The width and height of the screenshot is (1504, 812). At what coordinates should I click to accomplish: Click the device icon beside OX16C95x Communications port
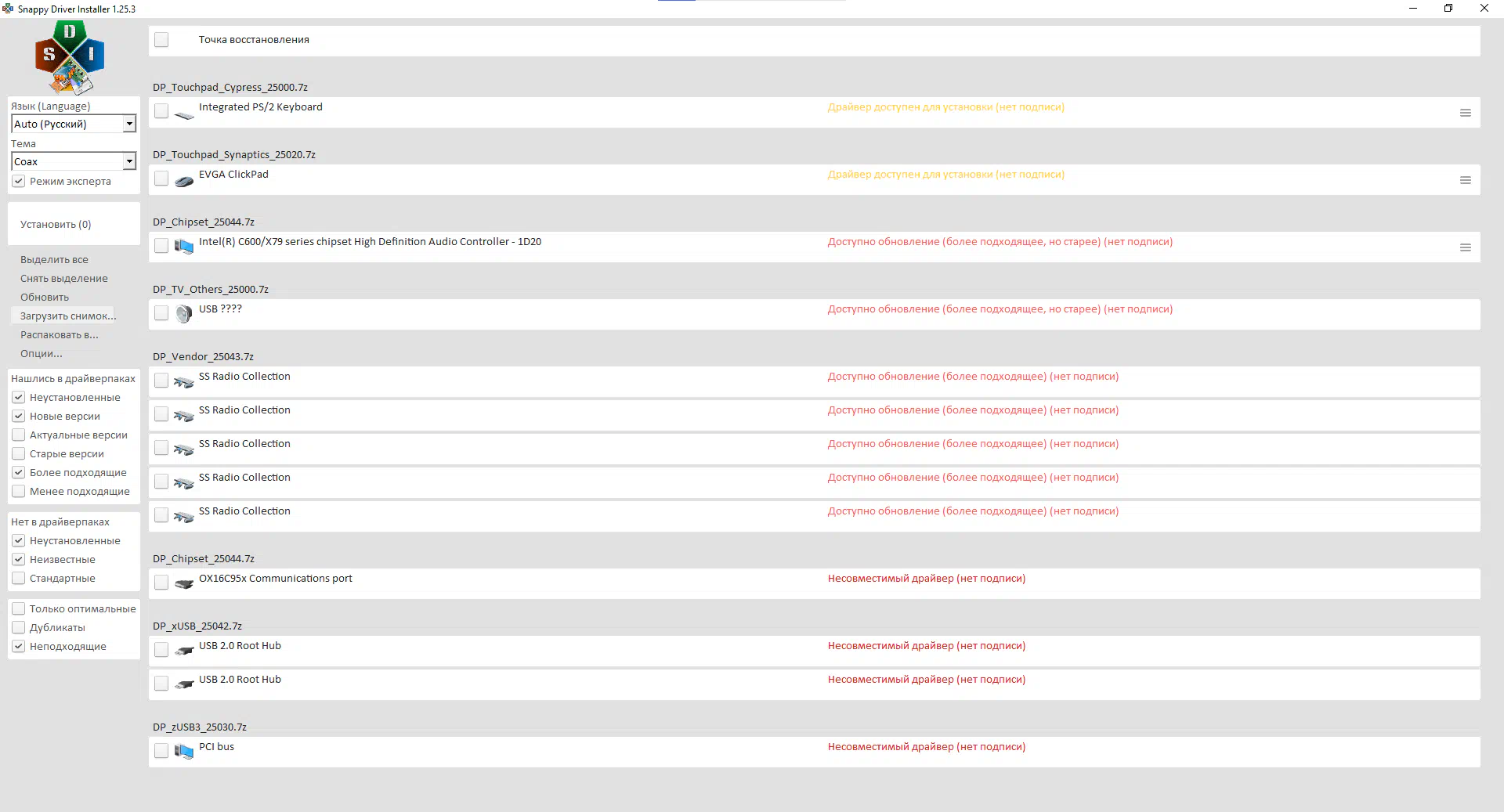click(x=184, y=584)
